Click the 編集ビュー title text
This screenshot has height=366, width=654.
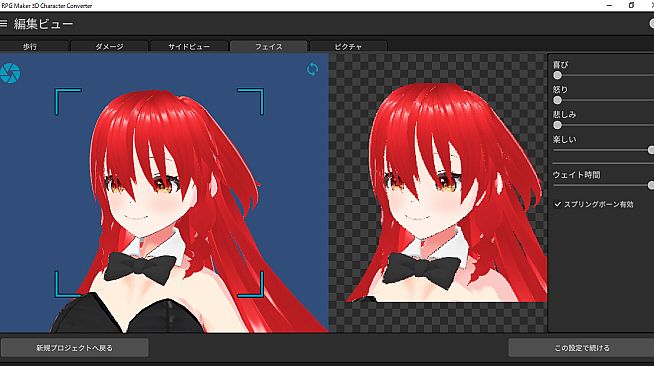click(x=43, y=24)
